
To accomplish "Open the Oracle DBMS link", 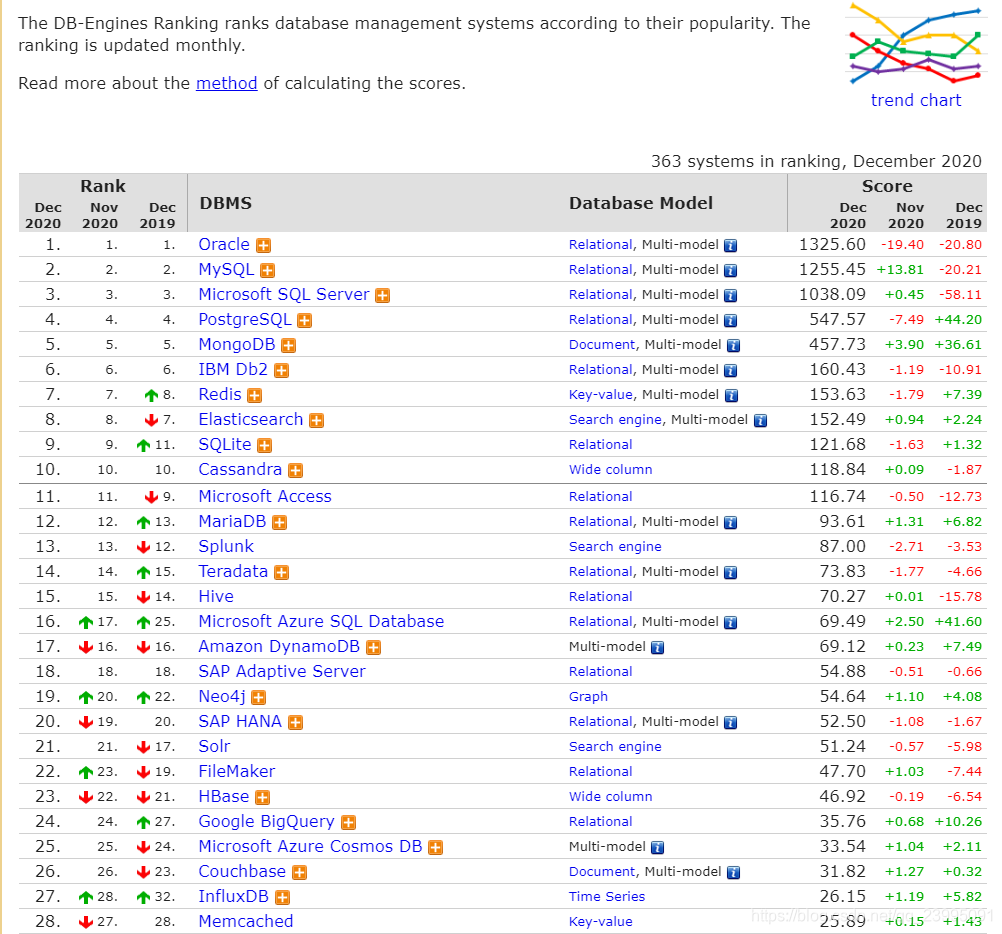I will (224, 244).
